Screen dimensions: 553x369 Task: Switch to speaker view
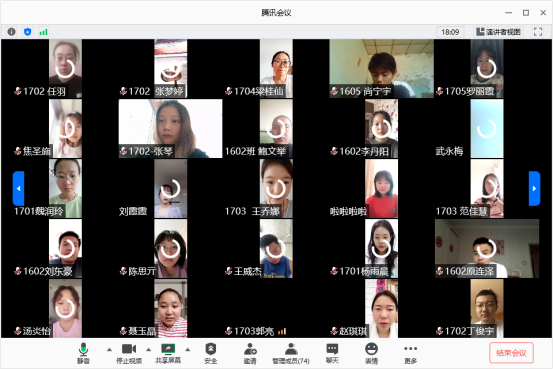tap(498, 32)
